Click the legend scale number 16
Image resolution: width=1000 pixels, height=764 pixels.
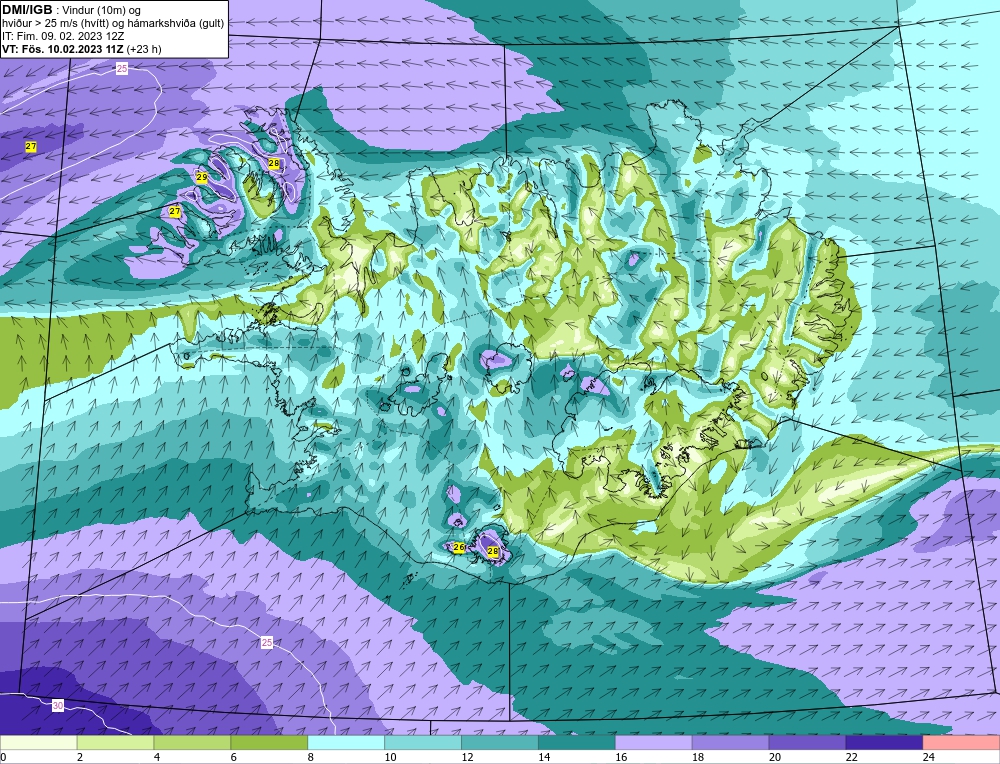621,758
